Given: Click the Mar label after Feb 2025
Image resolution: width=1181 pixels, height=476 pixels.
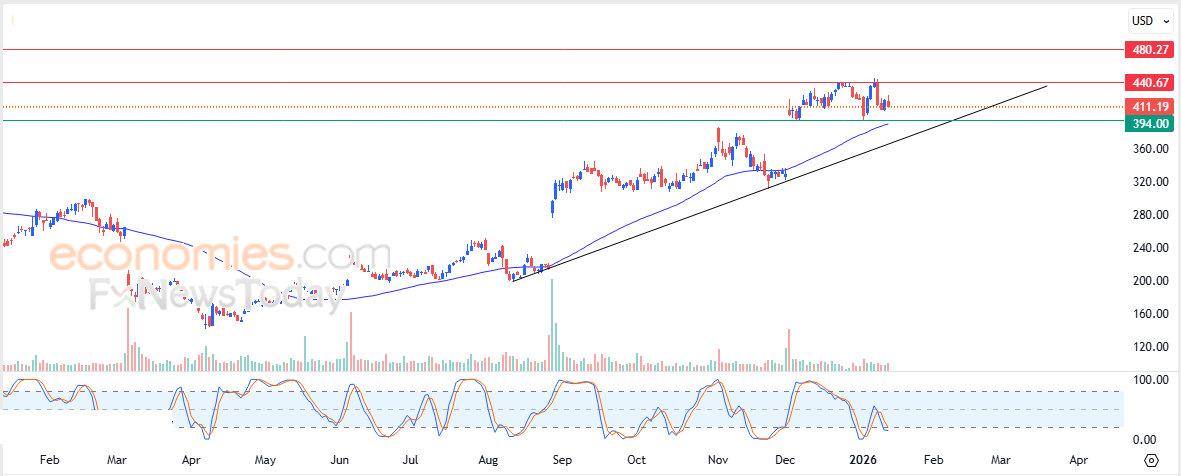Looking at the screenshot, I should (117, 459).
